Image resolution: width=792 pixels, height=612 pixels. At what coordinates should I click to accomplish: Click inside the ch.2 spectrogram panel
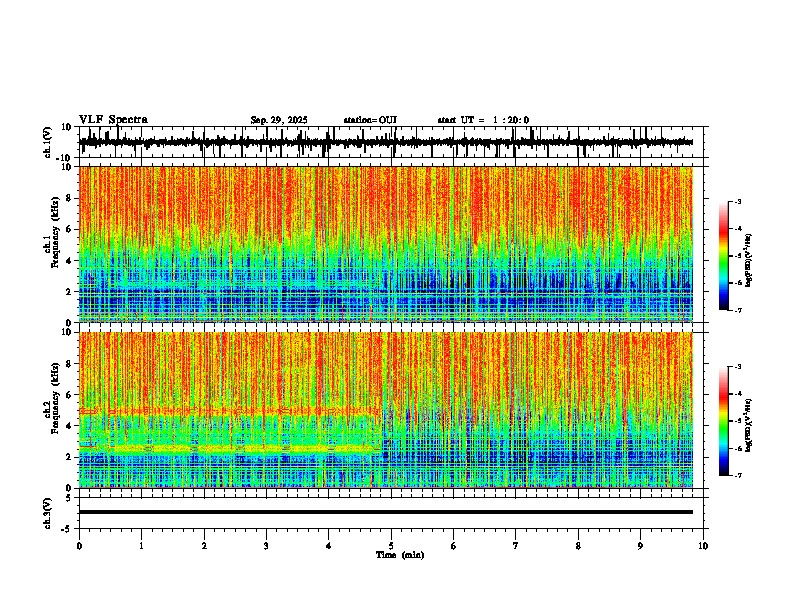(x=386, y=410)
